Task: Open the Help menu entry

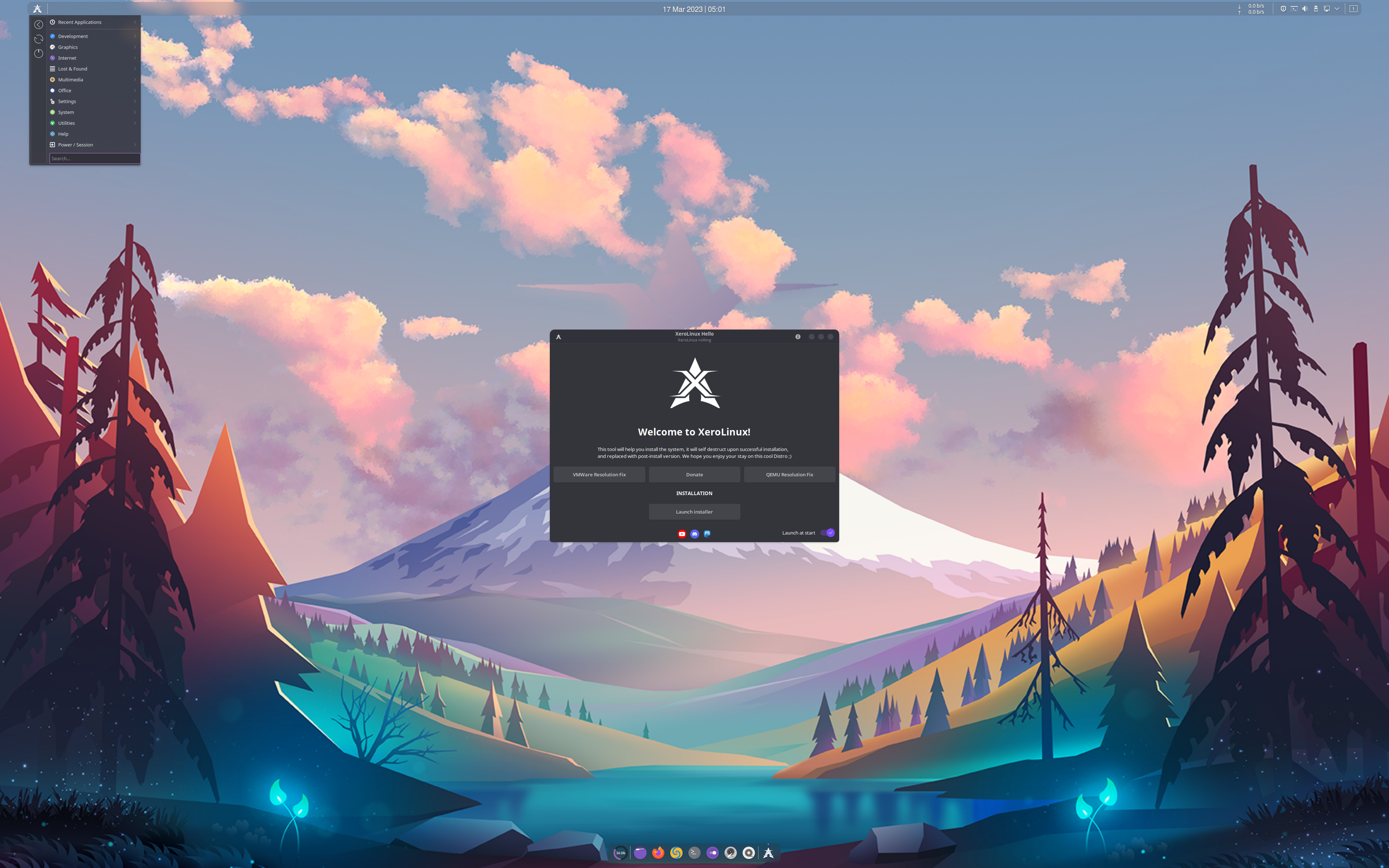Action: (x=94, y=134)
